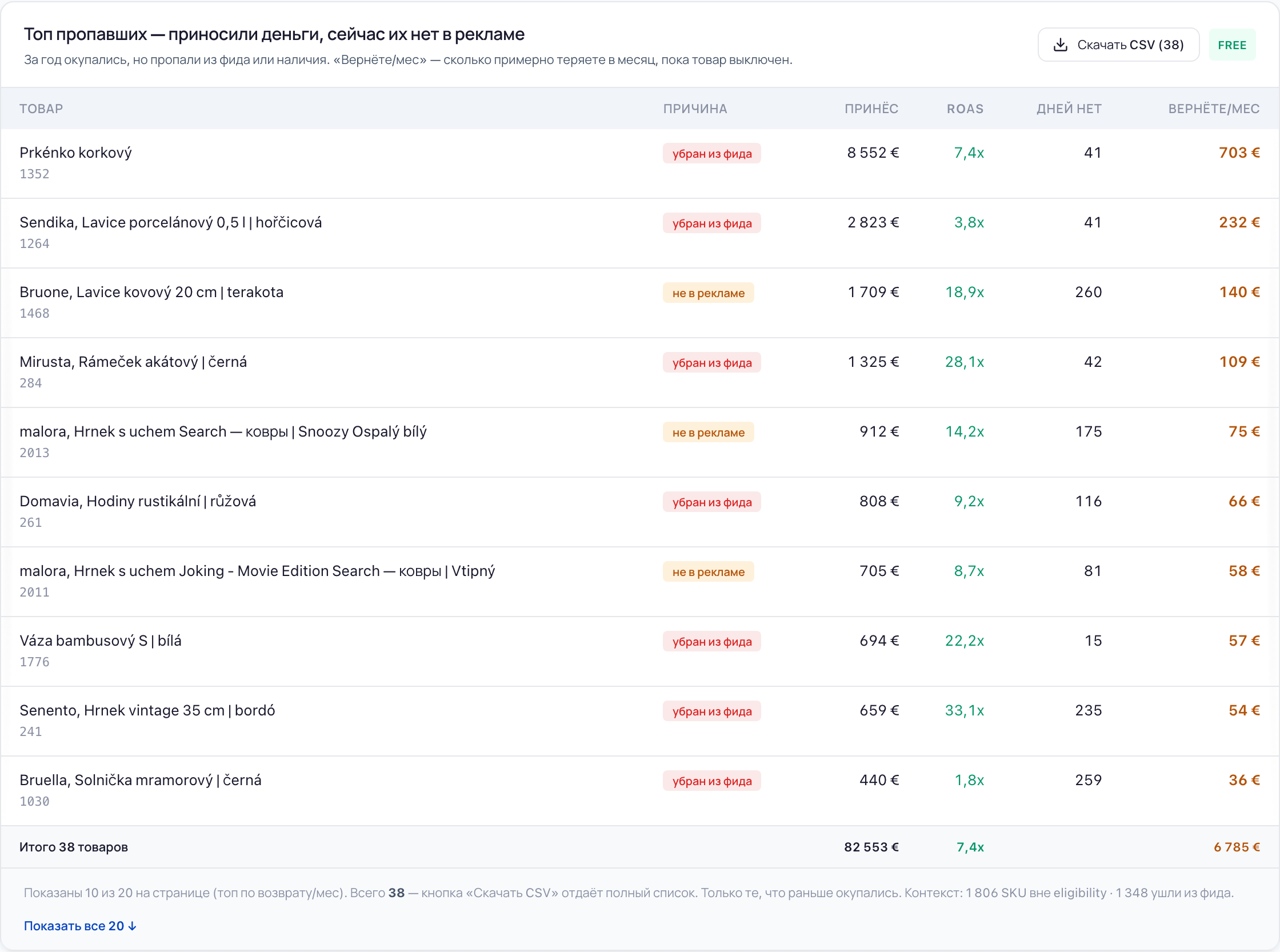Click days-absent value «260»
Viewport: 1280px width, 952px height.
pos(1088,292)
